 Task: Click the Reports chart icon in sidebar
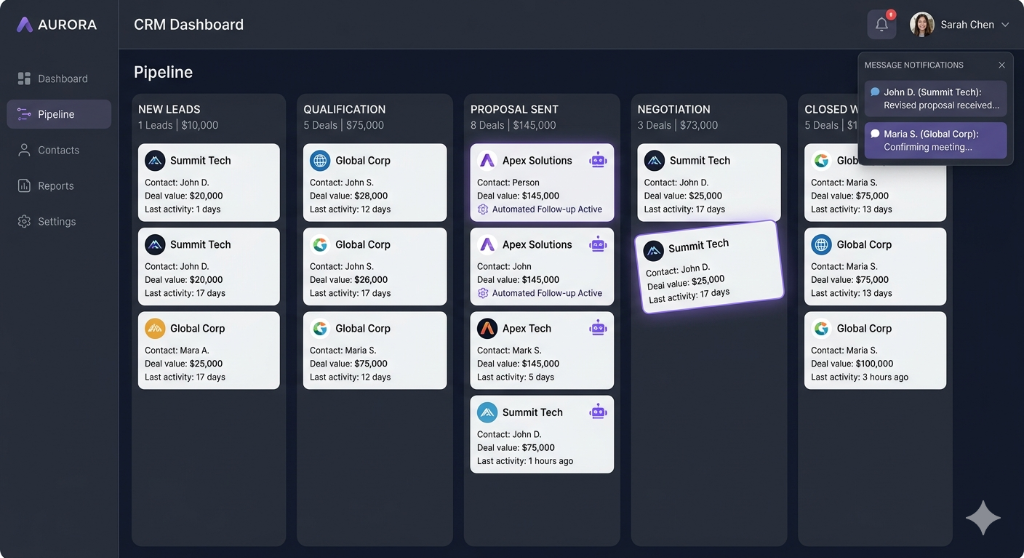24,186
